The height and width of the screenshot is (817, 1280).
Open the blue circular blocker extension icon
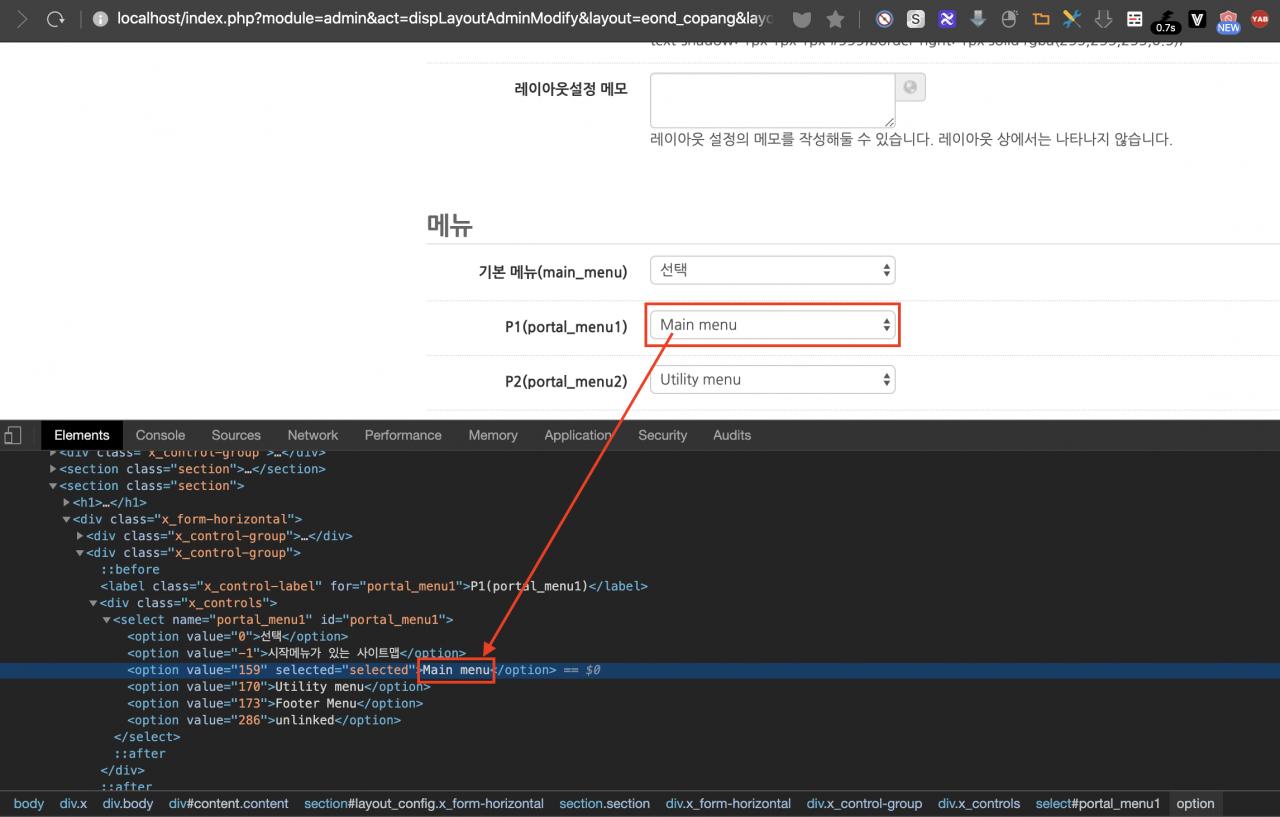coord(884,18)
